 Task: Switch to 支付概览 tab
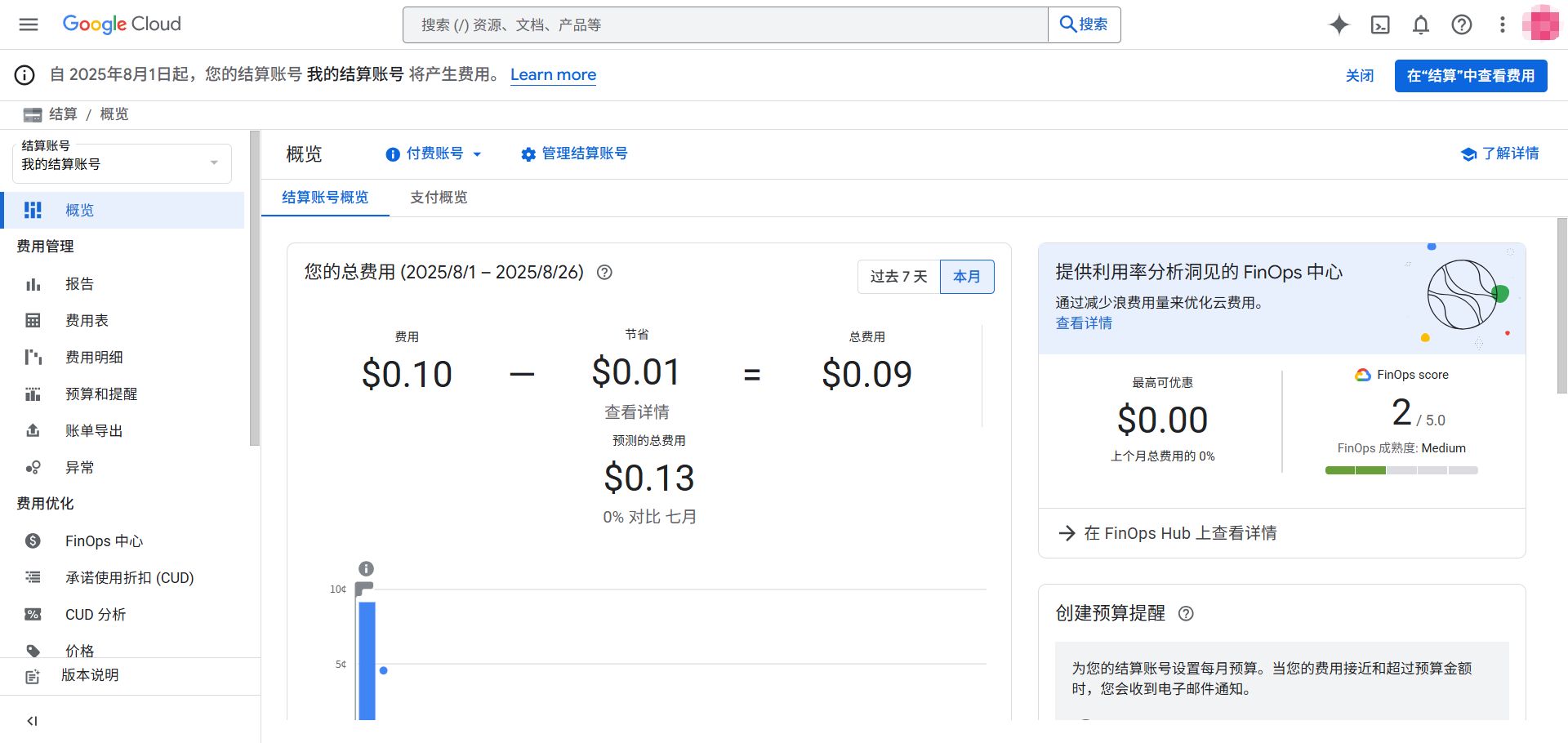(x=439, y=198)
